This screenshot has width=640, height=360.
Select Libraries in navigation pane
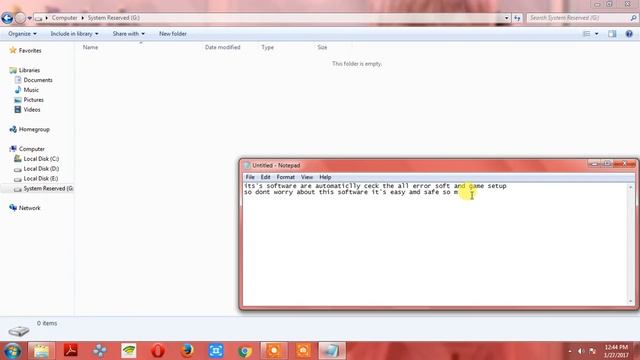pyautogui.click(x=29, y=70)
